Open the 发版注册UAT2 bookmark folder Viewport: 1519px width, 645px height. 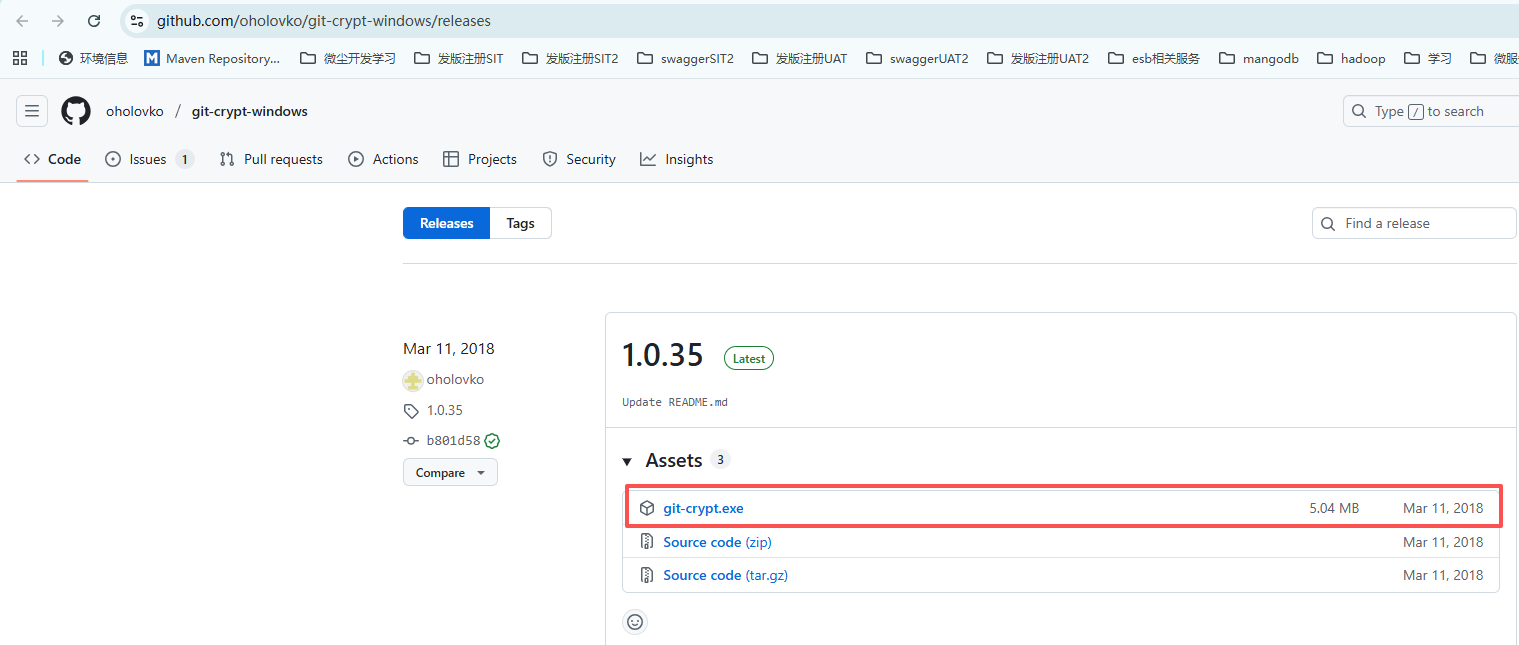pyautogui.click(x=1038, y=58)
